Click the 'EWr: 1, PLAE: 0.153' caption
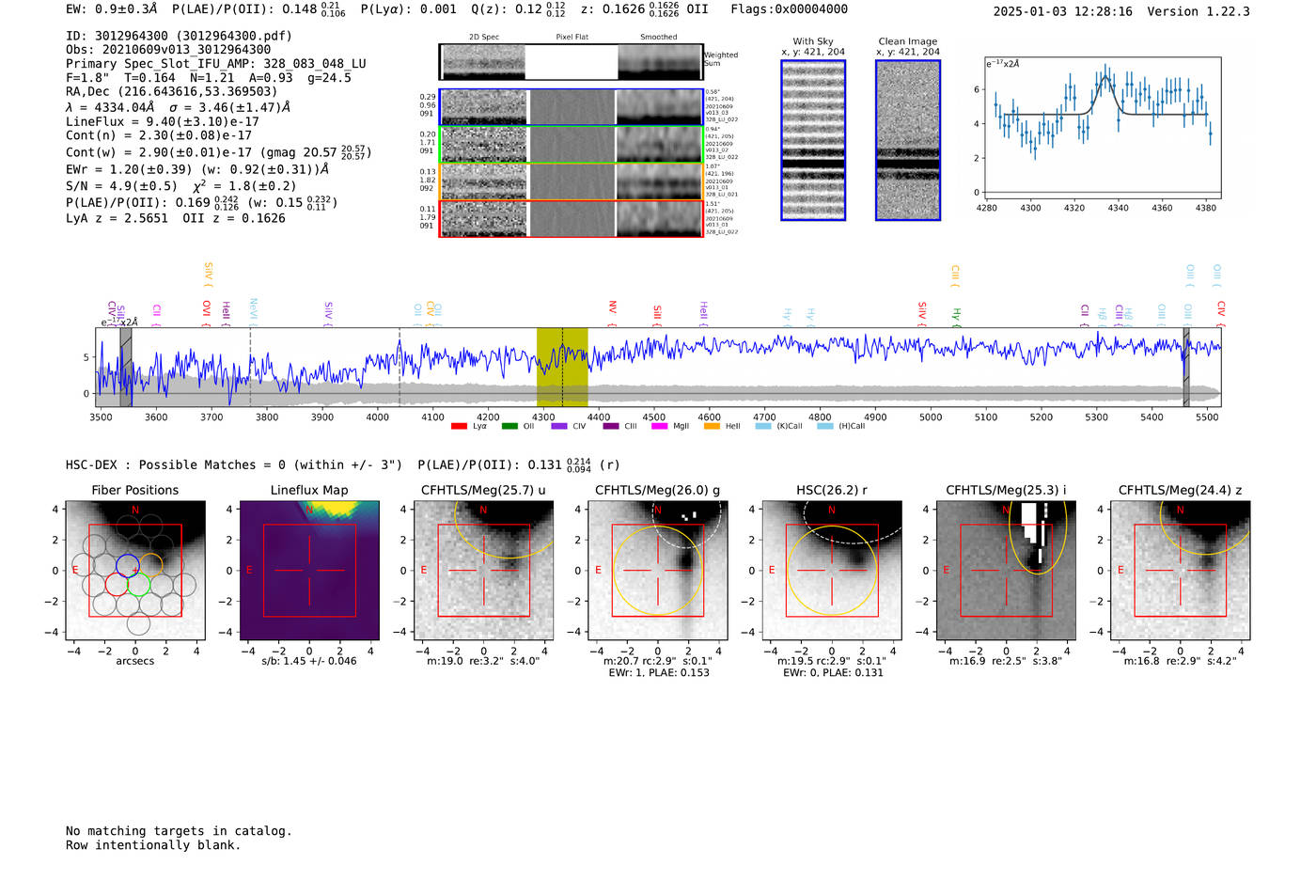The image size is (1316, 896). [x=659, y=673]
